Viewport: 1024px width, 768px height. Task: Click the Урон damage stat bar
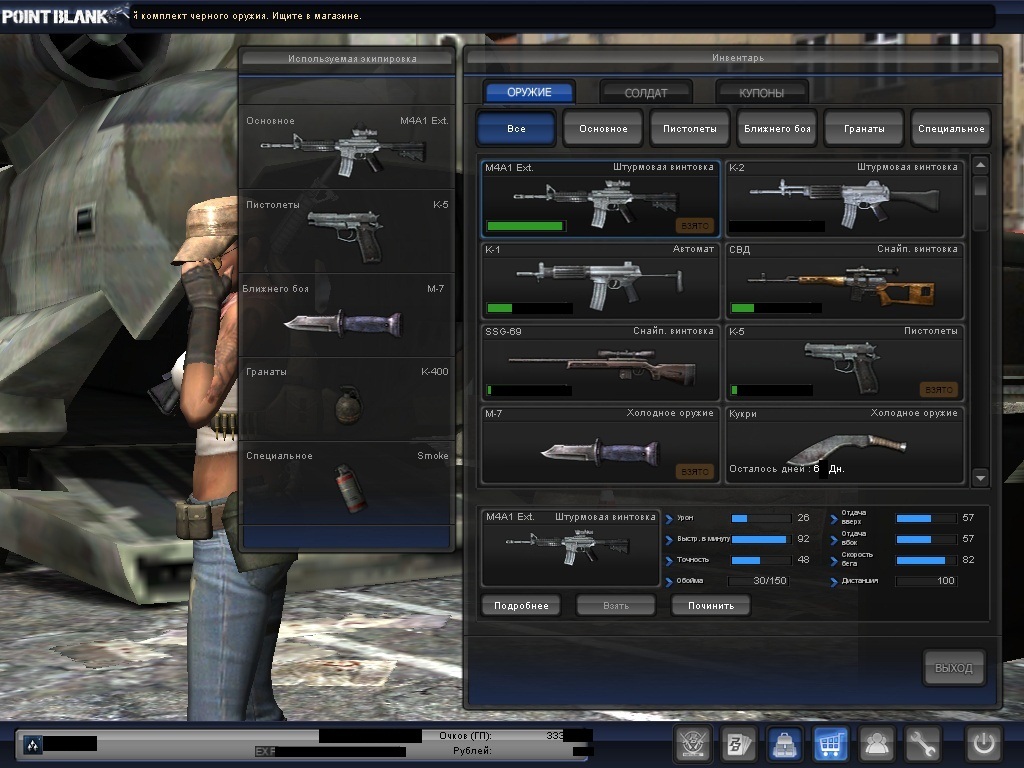pos(761,518)
